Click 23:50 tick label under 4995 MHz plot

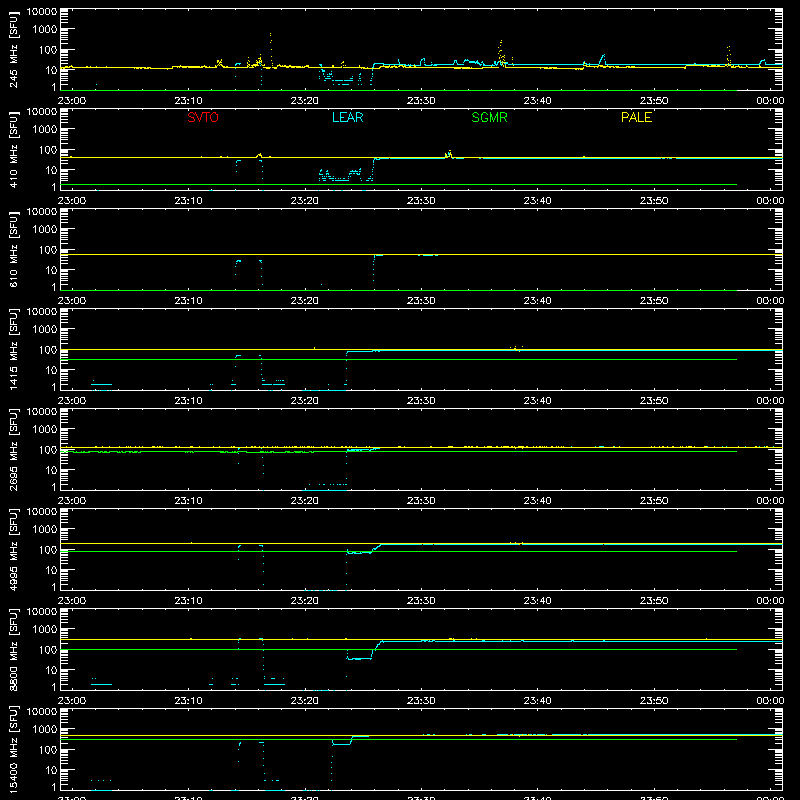tap(654, 601)
